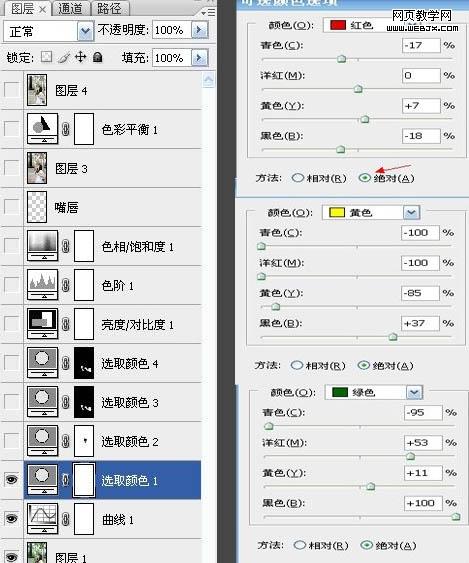Click the 色相/饱和度 1 adjustment icon

click(x=42, y=246)
